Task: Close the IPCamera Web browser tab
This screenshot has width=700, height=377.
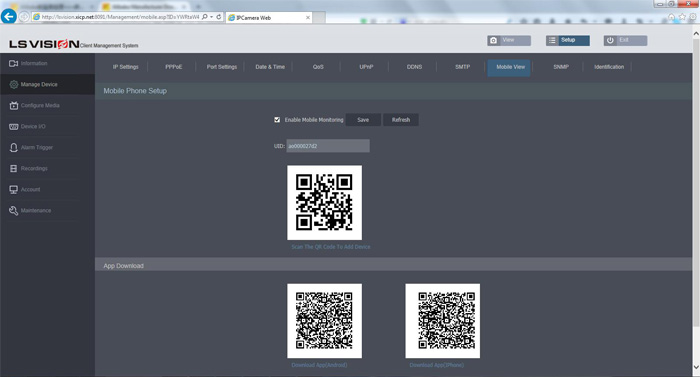Action: click(308, 17)
